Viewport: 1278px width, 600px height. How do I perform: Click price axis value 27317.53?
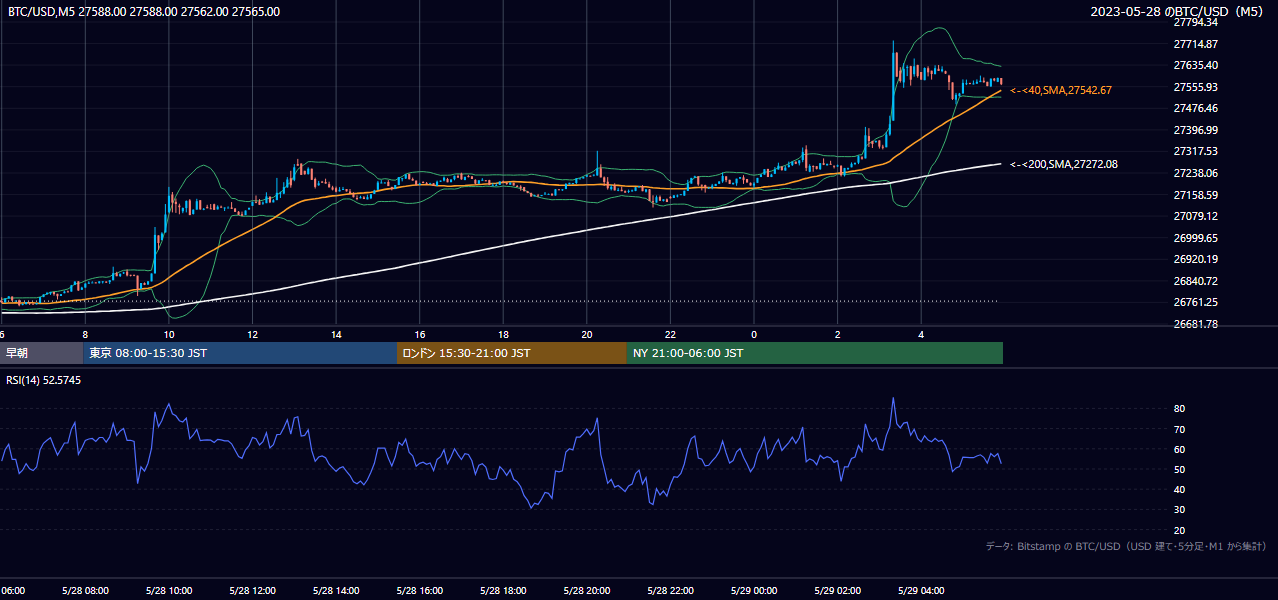pyautogui.click(x=1195, y=151)
